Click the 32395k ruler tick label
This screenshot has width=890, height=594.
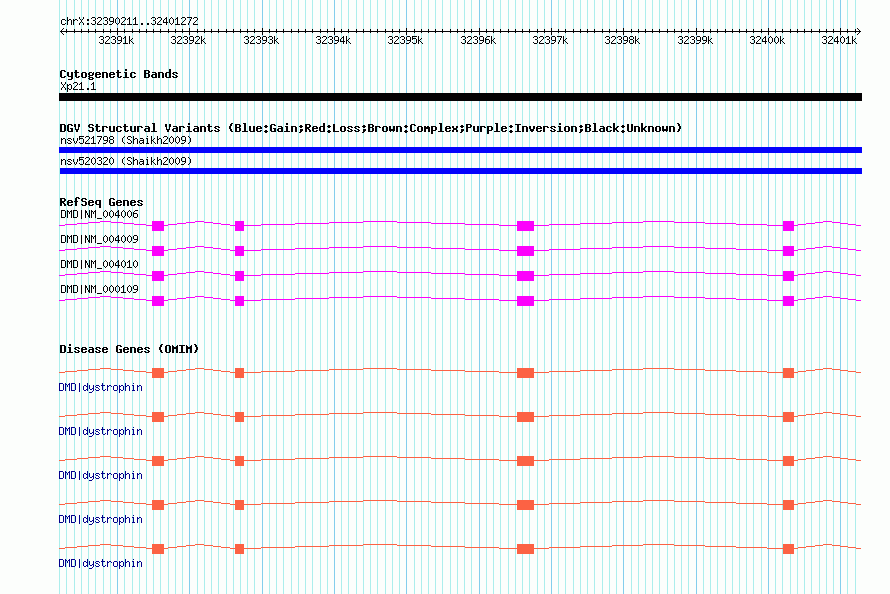(405, 40)
